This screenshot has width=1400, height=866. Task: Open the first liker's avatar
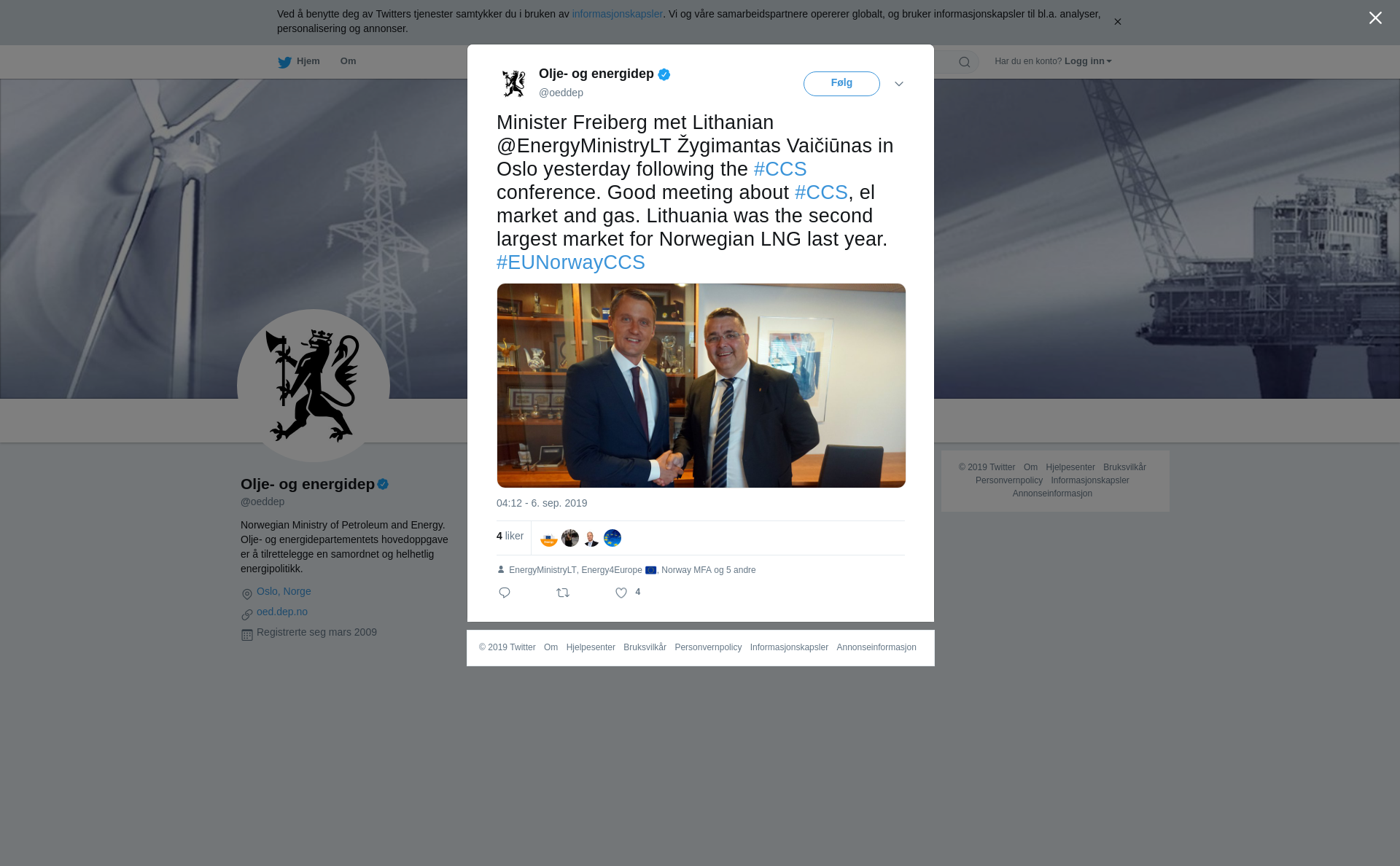point(549,538)
